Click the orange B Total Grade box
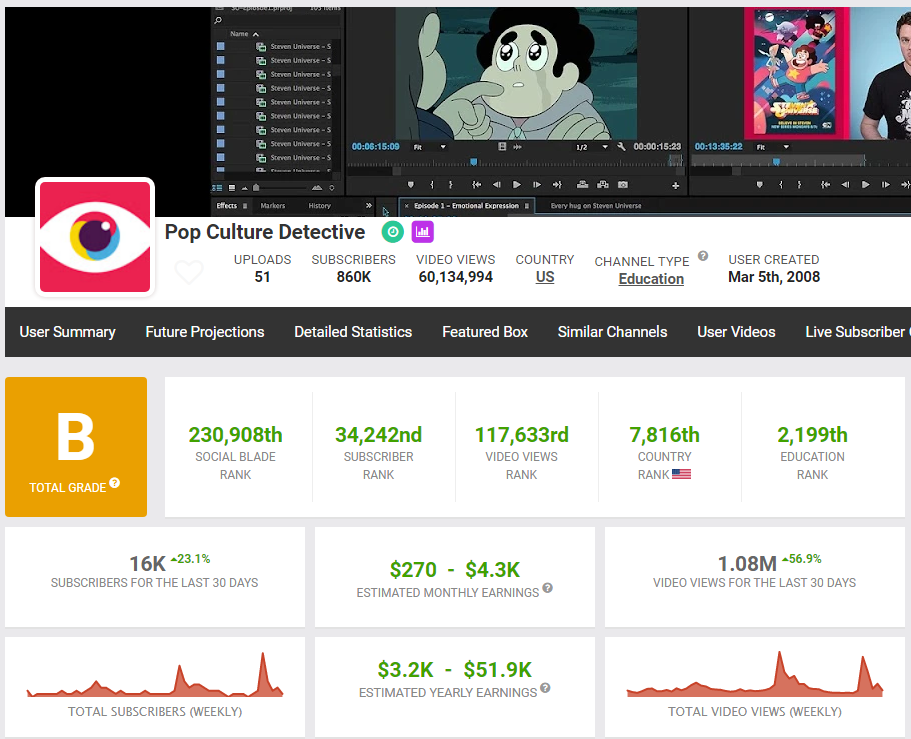 [x=76, y=447]
